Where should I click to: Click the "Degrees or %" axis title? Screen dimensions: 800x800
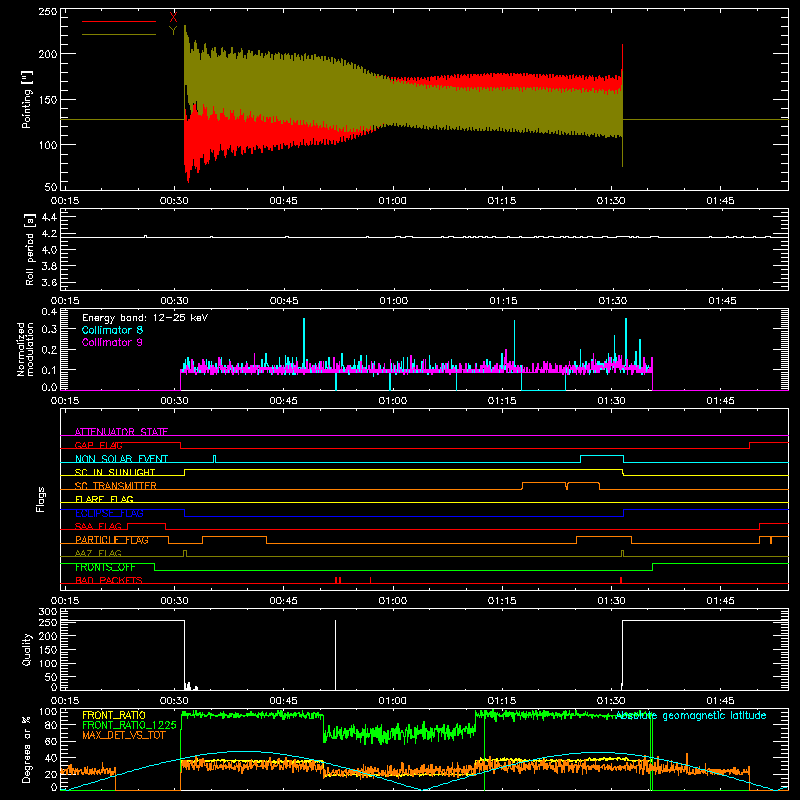pyautogui.click(x=27, y=749)
